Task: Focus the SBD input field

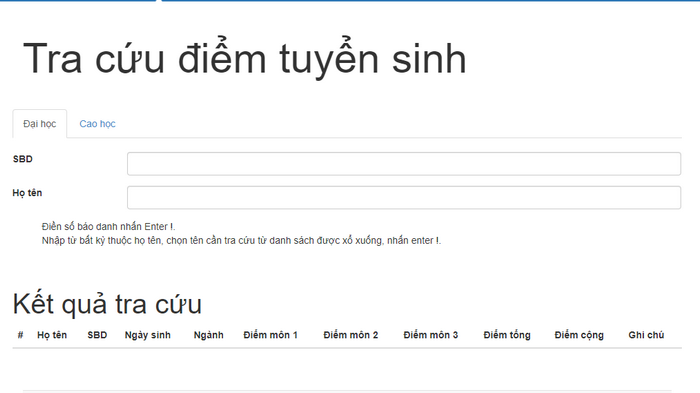Action: point(404,163)
